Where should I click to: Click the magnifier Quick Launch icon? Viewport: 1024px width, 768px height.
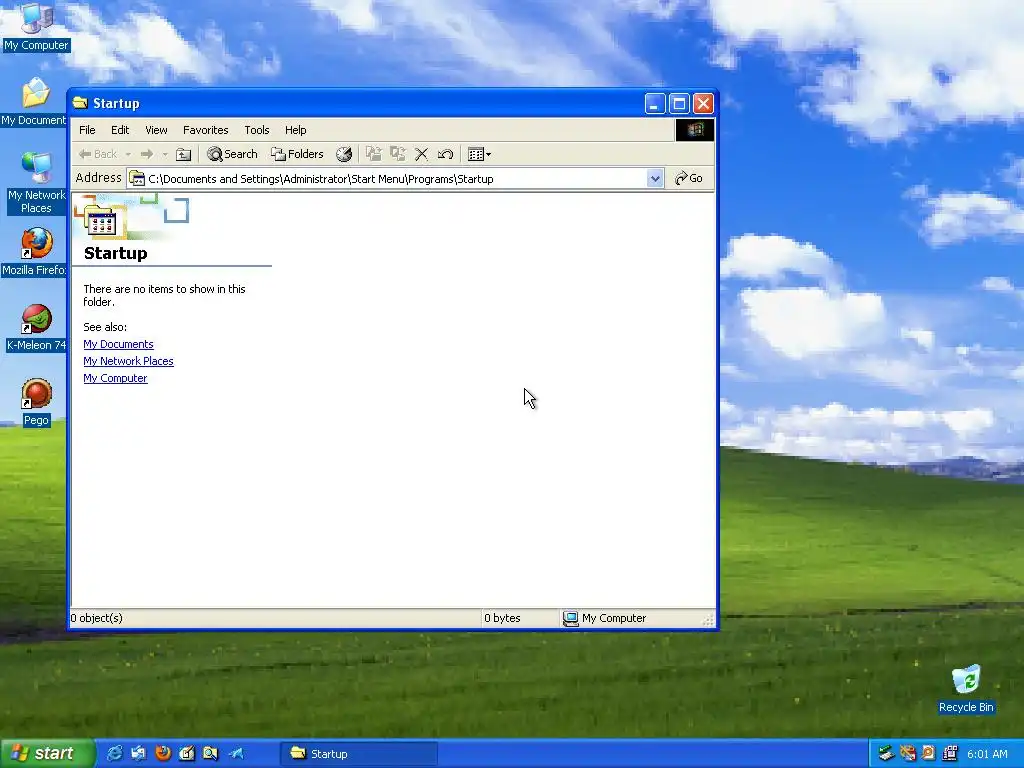[x=210, y=754]
